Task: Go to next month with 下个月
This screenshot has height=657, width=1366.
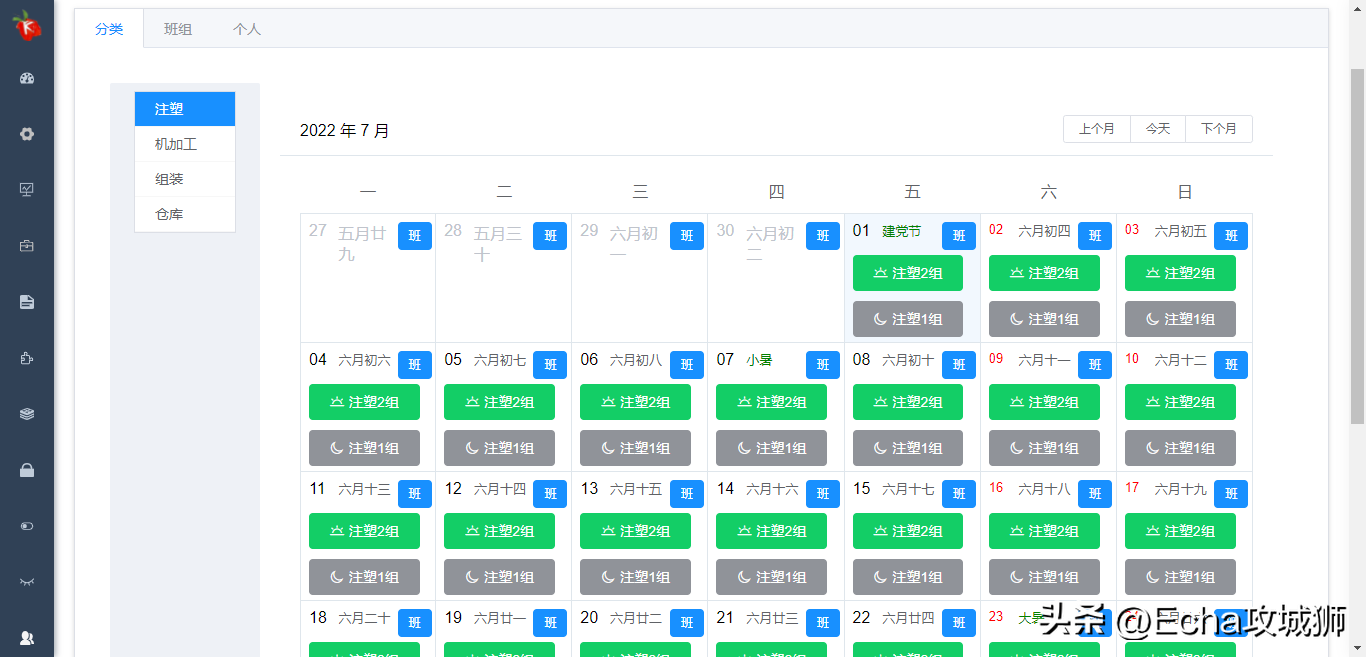Action: [1219, 129]
